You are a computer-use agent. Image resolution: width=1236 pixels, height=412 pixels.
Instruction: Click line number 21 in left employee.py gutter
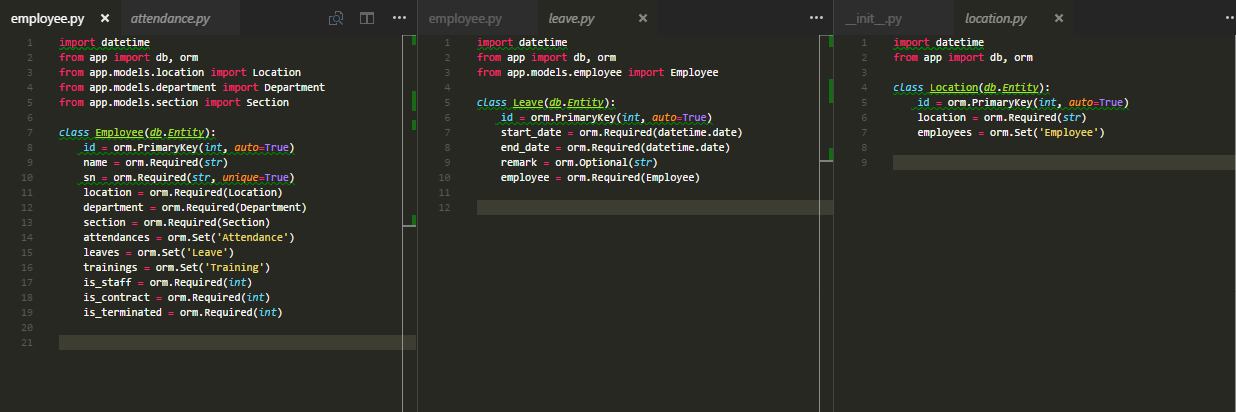pos(28,342)
